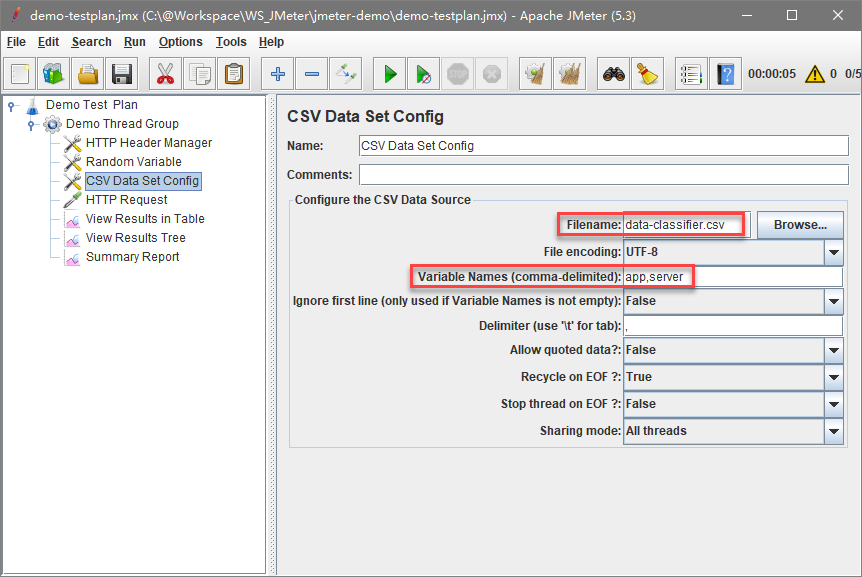
Task: Open Ignore first line dropdown
Action: point(833,301)
